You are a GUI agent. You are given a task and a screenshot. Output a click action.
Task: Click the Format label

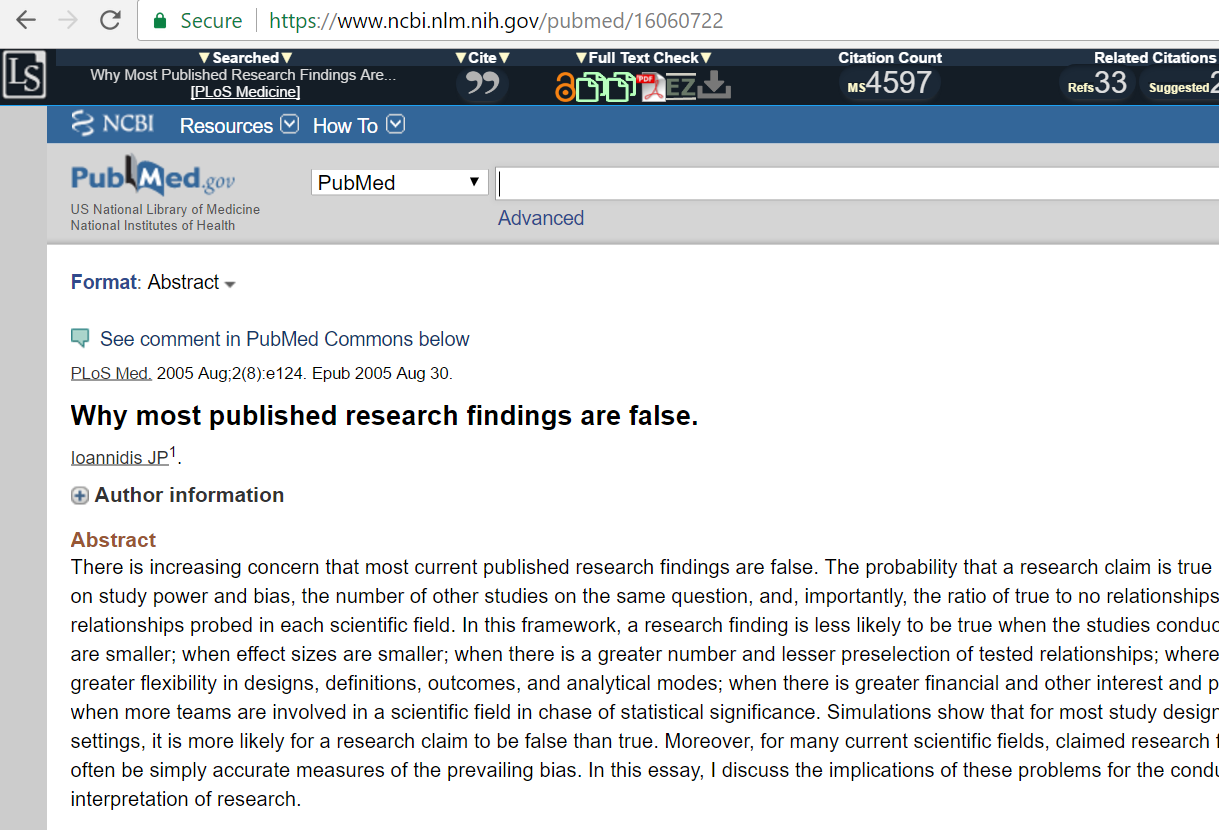[104, 282]
